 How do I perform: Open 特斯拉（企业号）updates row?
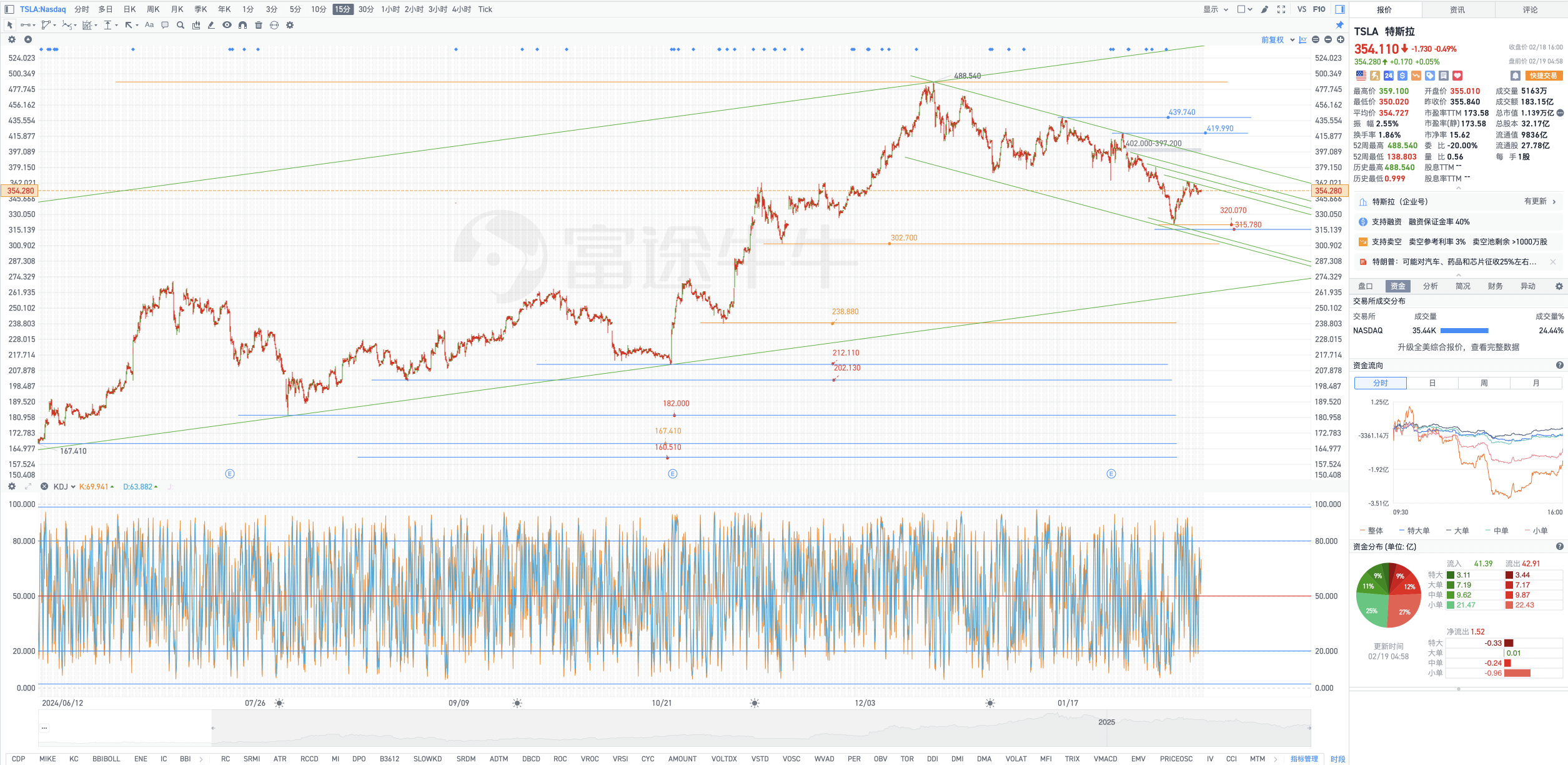(x=1458, y=202)
